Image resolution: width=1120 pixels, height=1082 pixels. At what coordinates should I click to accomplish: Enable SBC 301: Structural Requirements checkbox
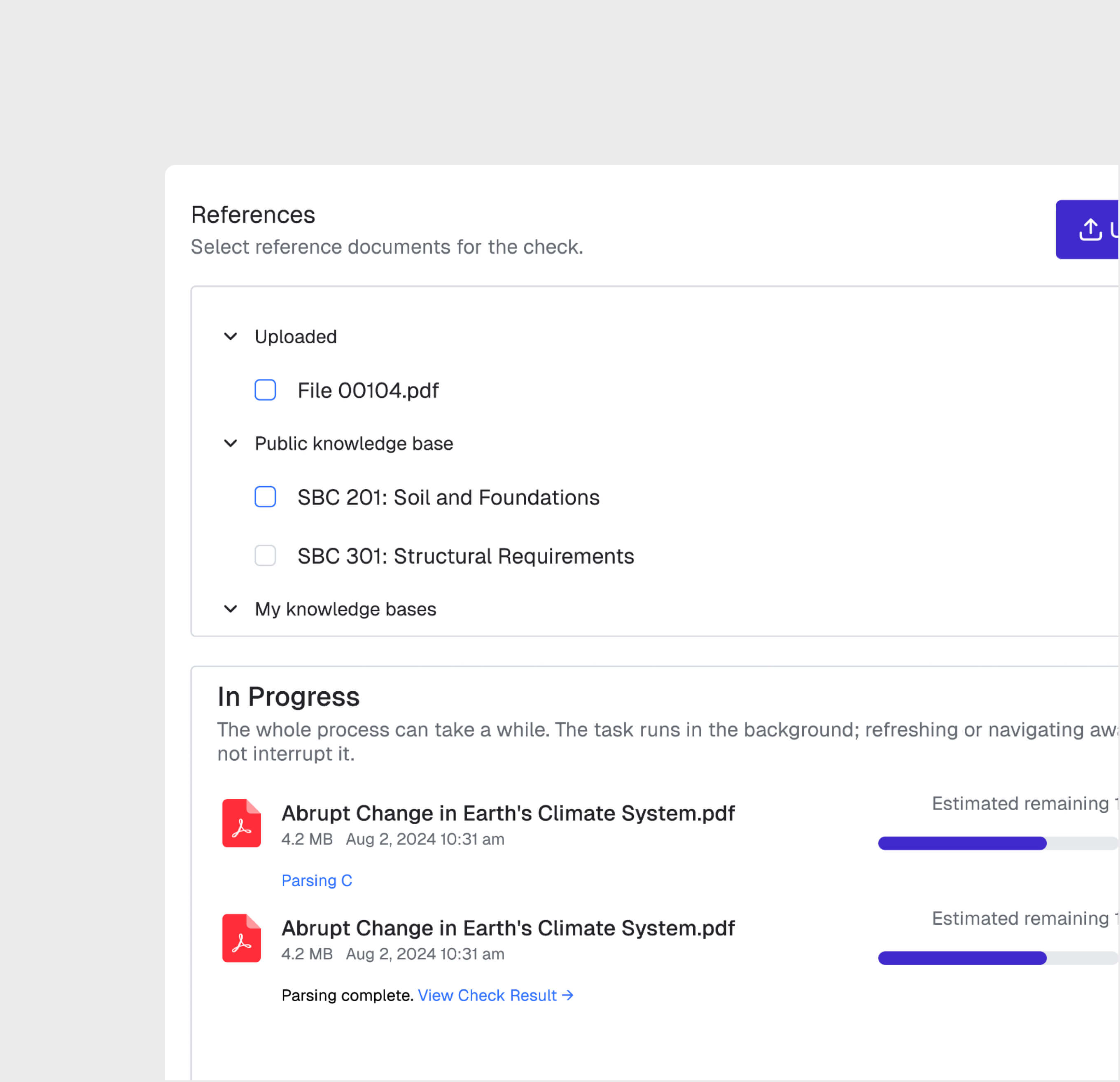coord(265,556)
